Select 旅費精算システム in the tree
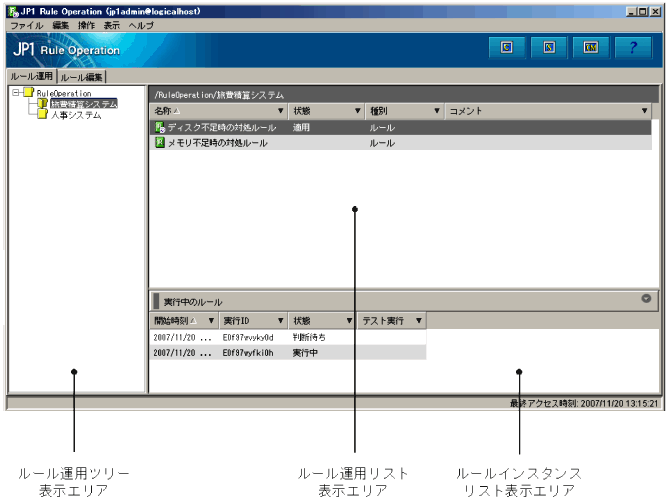668x503 pixels. 84,103
